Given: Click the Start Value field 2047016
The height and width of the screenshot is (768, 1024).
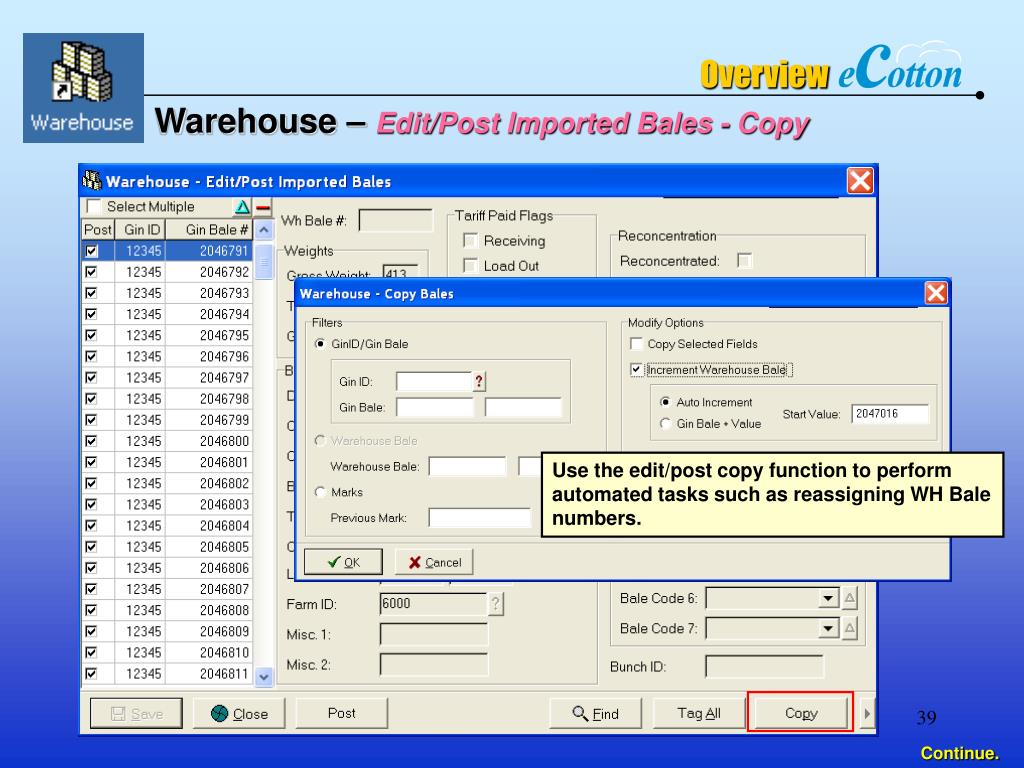Looking at the screenshot, I should tap(890, 414).
